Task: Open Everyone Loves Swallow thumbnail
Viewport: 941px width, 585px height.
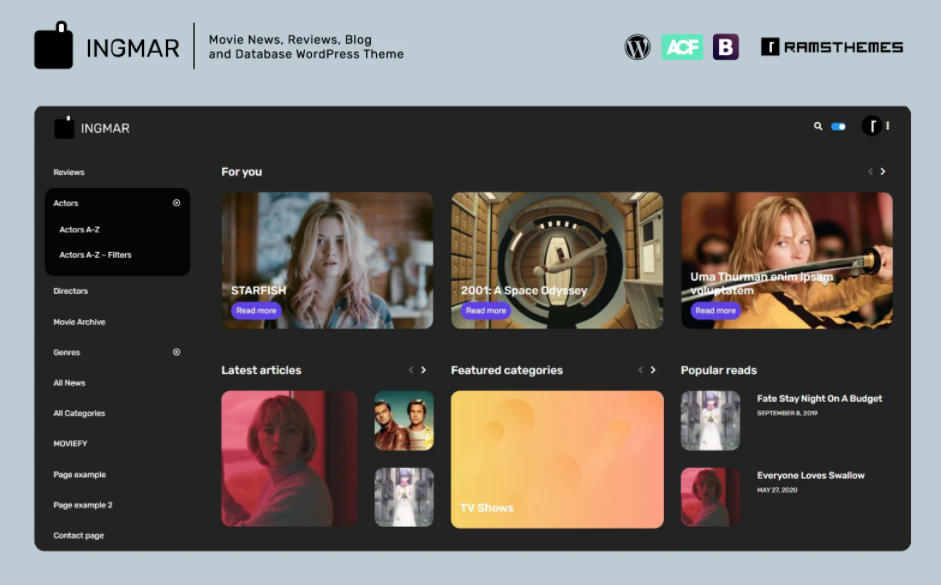Action: pyautogui.click(x=711, y=497)
